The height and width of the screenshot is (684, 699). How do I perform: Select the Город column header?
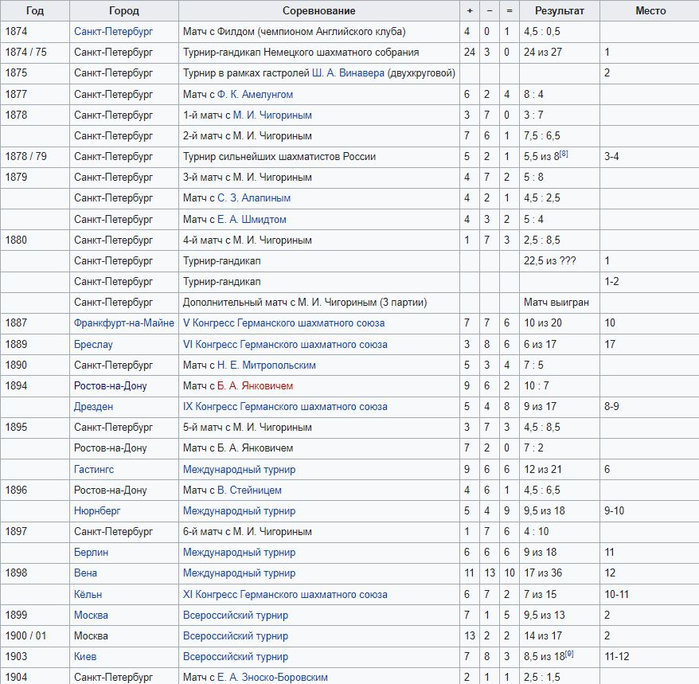pyautogui.click(x=124, y=11)
